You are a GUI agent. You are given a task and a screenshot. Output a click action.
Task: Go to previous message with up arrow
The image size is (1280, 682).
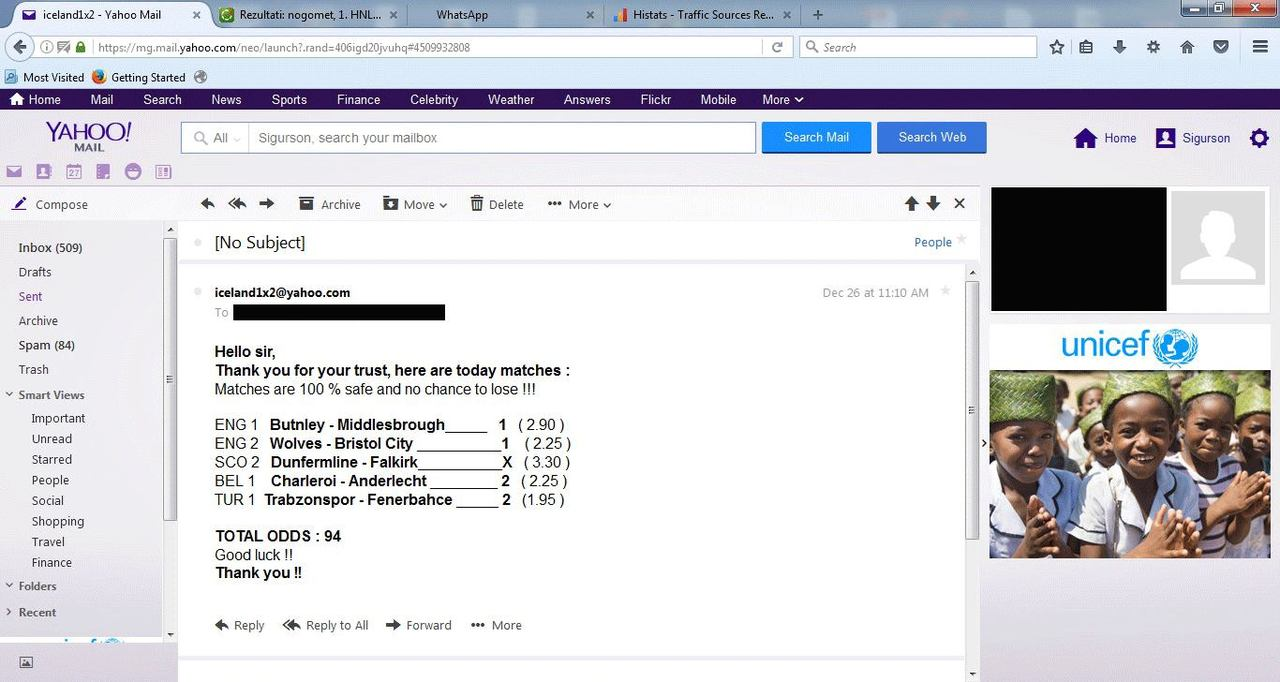point(911,204)
